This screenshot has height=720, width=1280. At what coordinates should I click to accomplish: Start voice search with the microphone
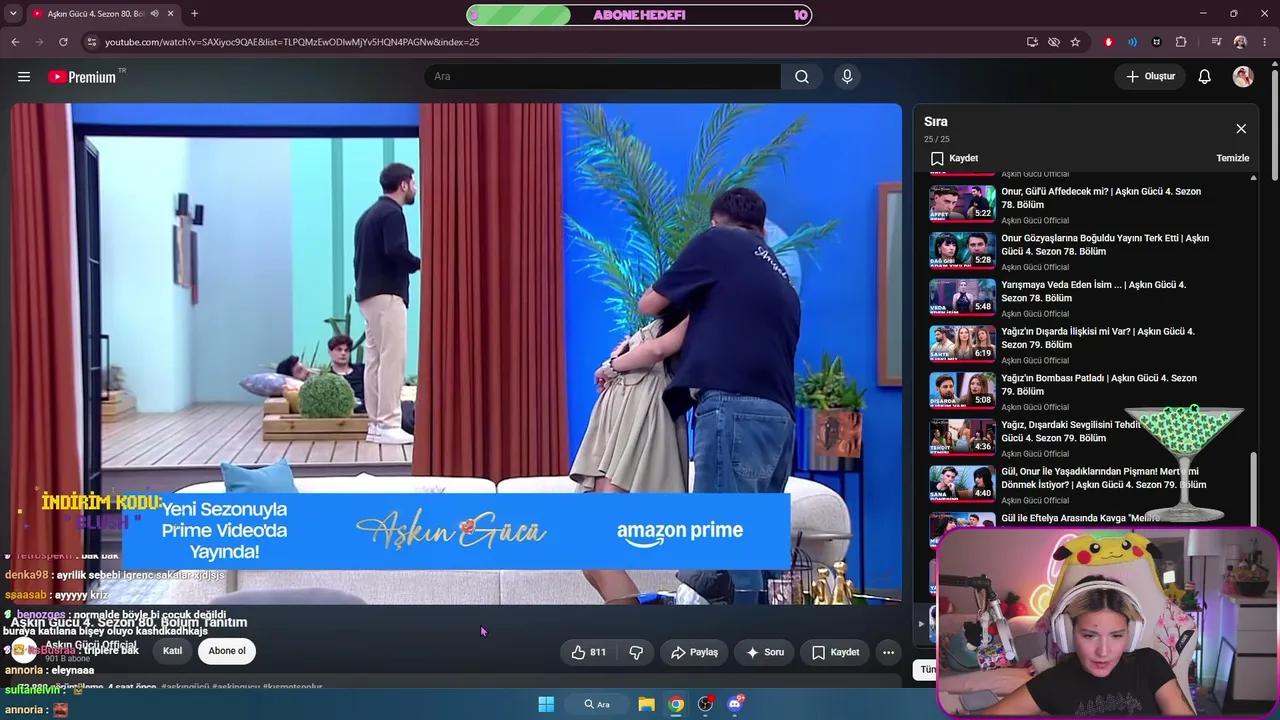point(847,76)
